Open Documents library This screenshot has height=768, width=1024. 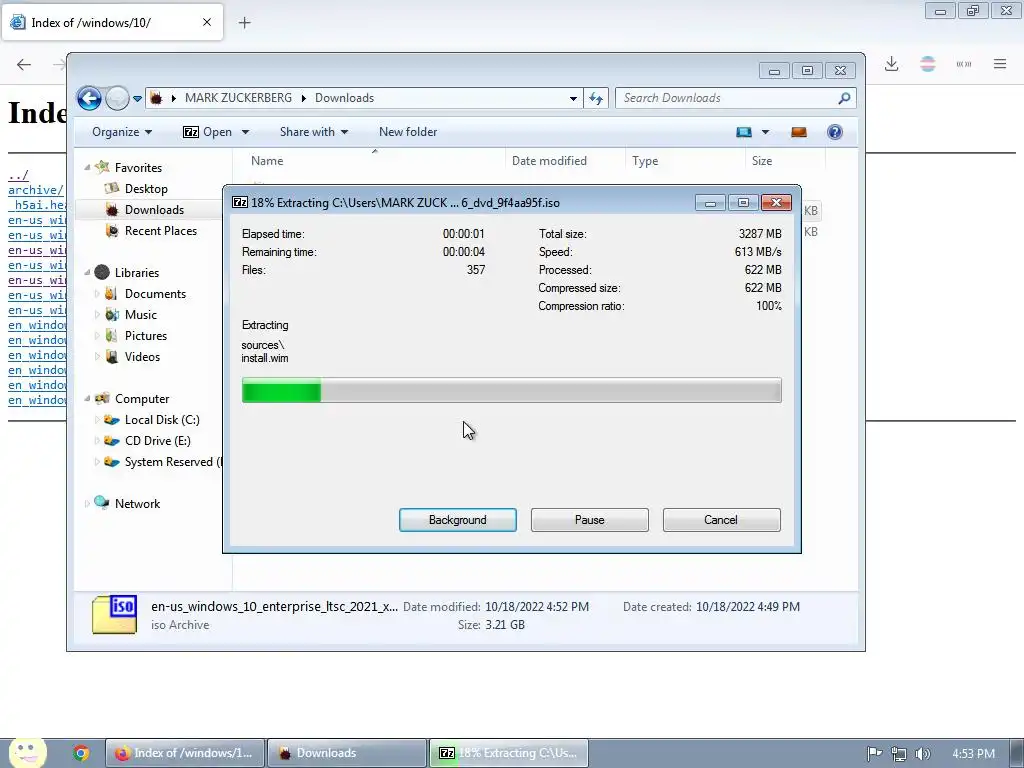point(155,294)
